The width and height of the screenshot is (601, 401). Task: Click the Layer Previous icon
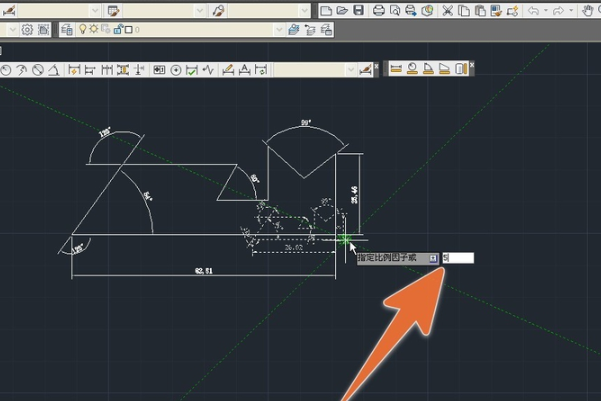tap(310, 30)
